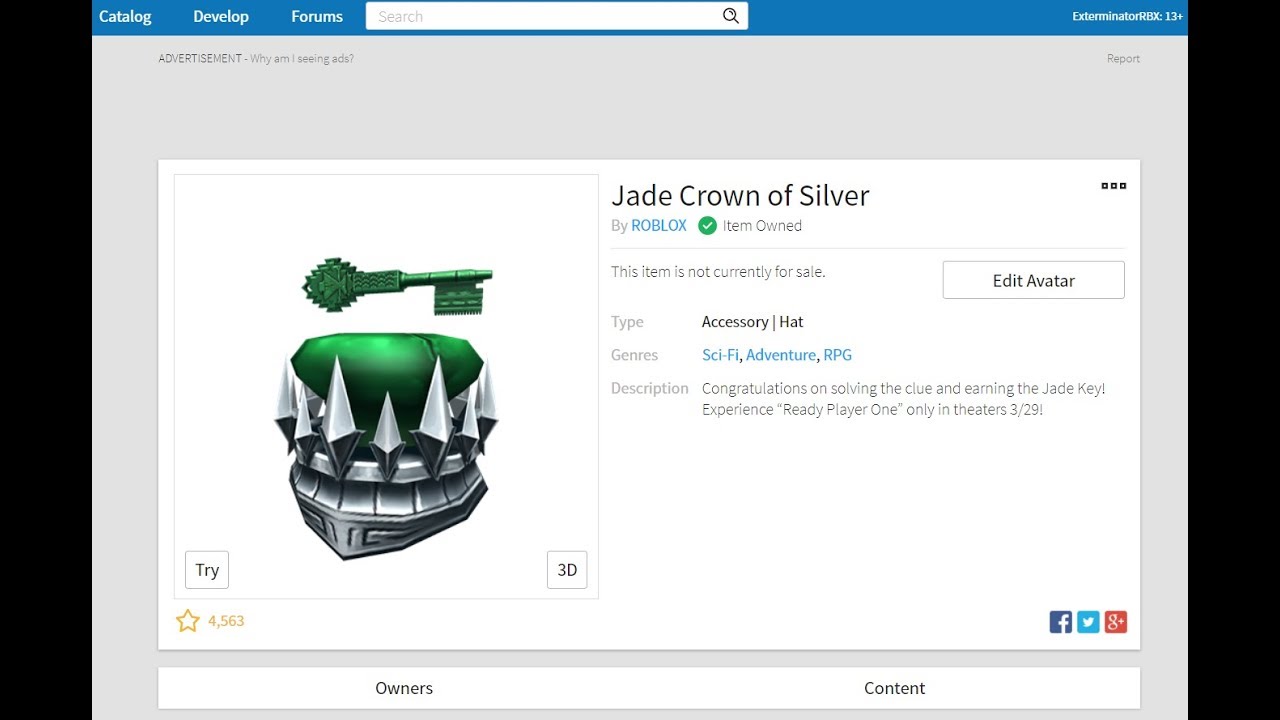
Task: Click the 4,563 favorites count
Action: pyautogui.click(x=226, y=621)
